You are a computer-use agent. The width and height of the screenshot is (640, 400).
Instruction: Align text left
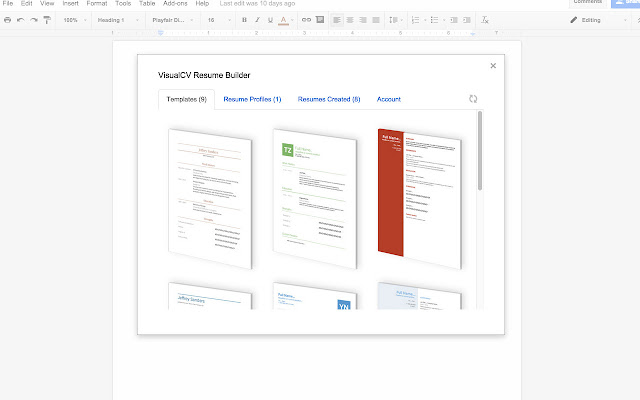[x=337, y=20]
